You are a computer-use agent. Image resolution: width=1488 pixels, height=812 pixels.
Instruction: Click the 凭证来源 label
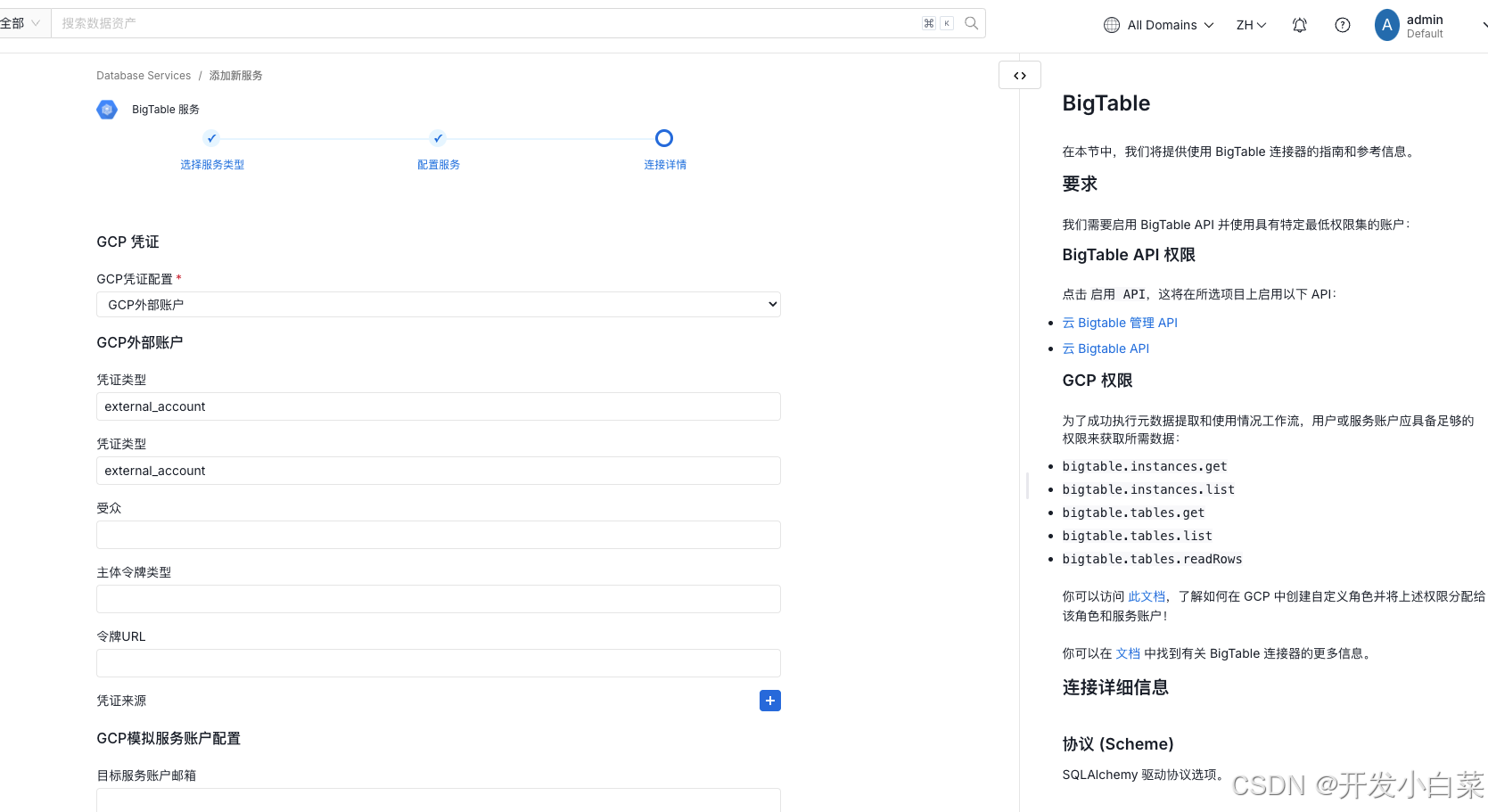pyautogui.click(x=121, y=701)
